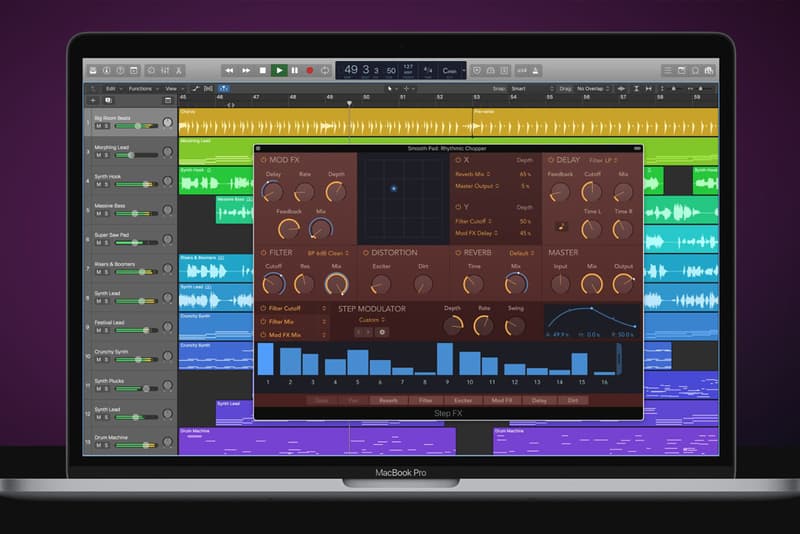
Task: Open the Step Modulator Custom preset dropdown
Action: click(x=374, y=320)
